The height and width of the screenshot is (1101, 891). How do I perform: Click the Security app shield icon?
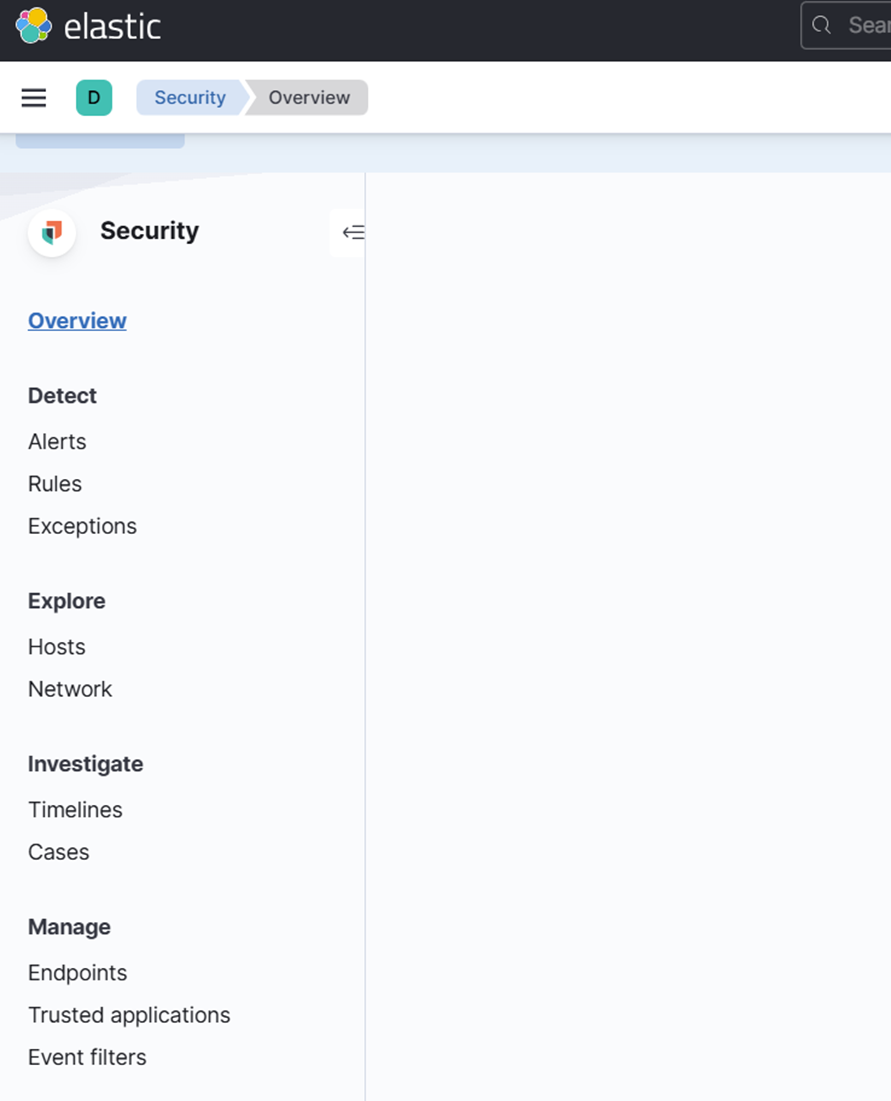52,233
